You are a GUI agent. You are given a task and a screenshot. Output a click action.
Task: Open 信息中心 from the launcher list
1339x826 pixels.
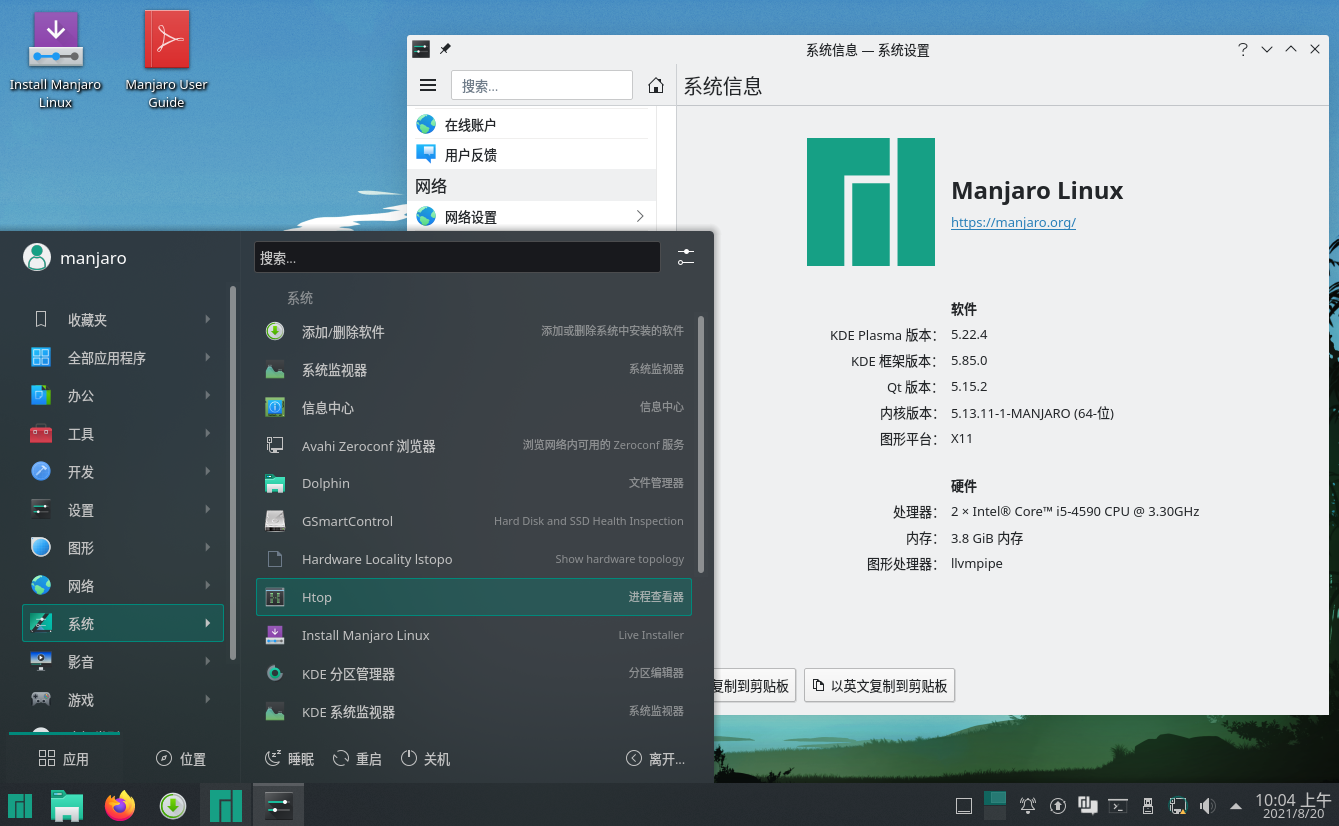pyautogui.click(x=474, y=407)
